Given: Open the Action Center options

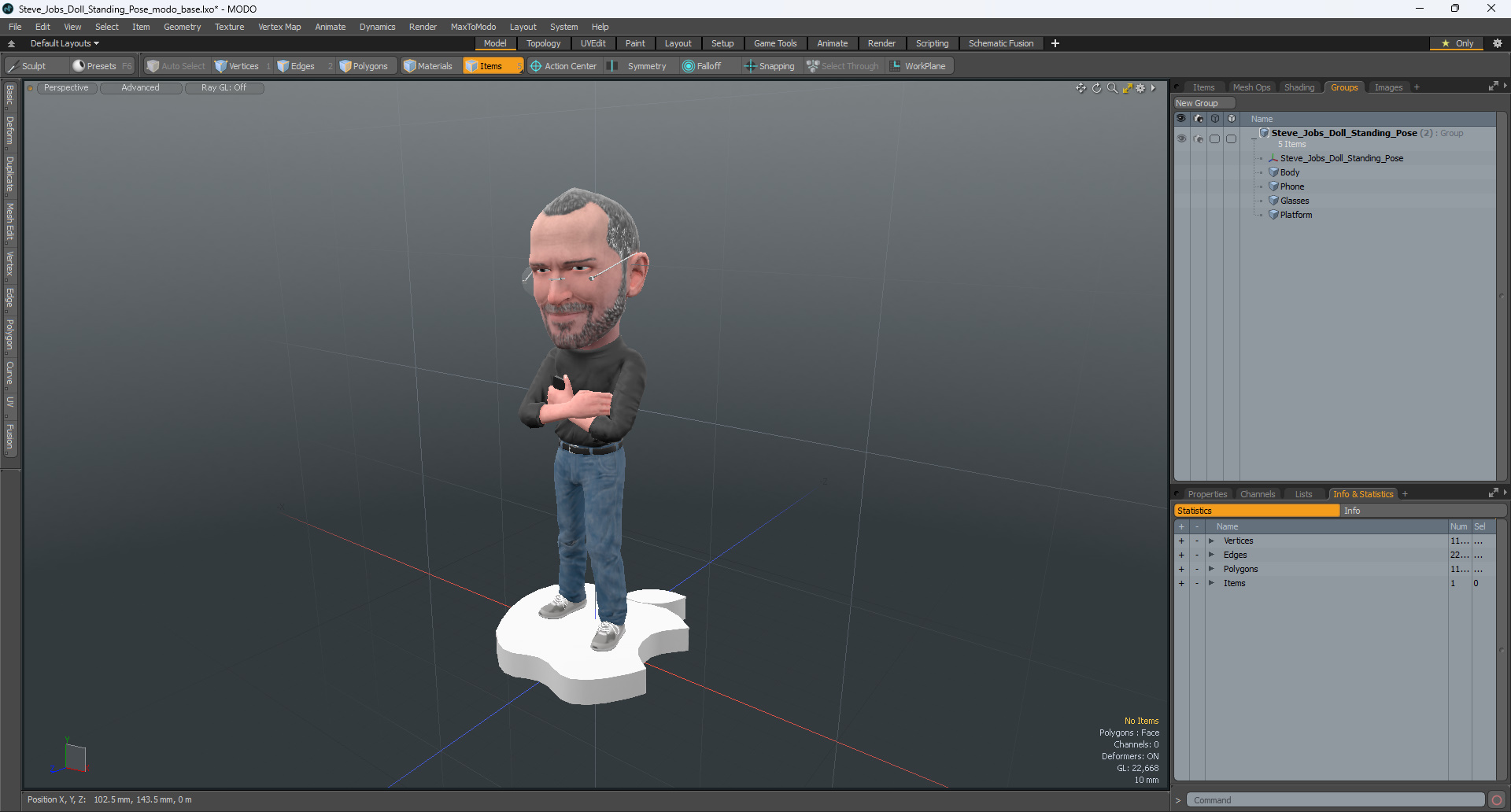Looking at the screenshot, I should 563,66.
